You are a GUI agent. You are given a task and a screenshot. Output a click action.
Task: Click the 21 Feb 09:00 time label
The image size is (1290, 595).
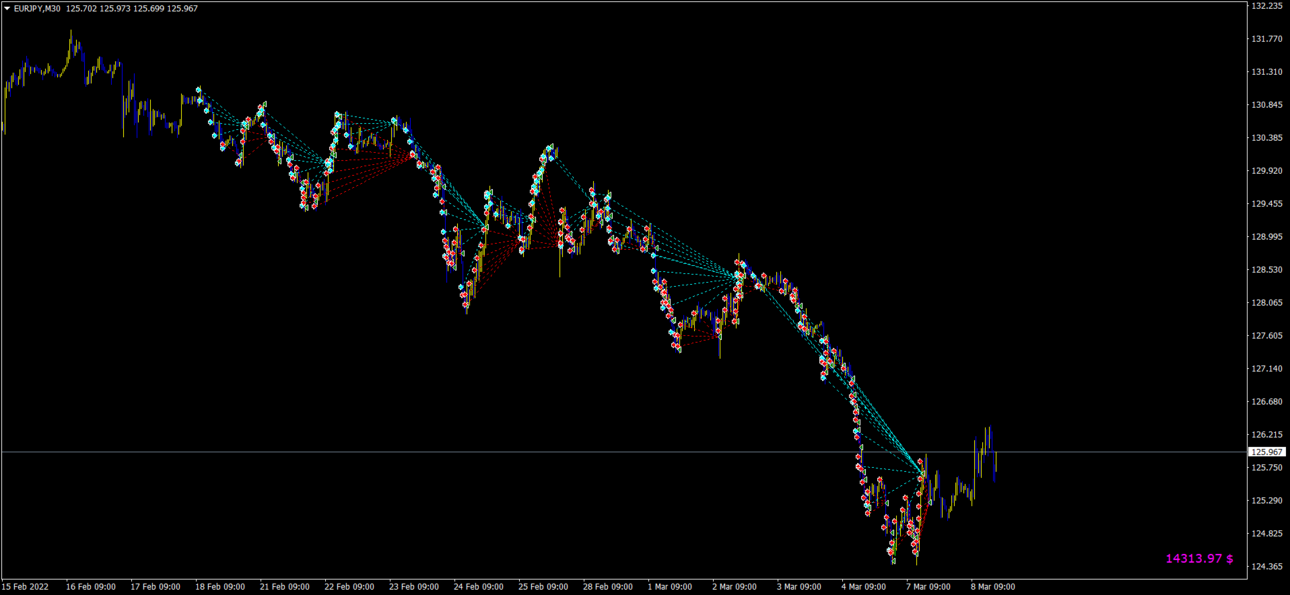[x=285, y=587]
